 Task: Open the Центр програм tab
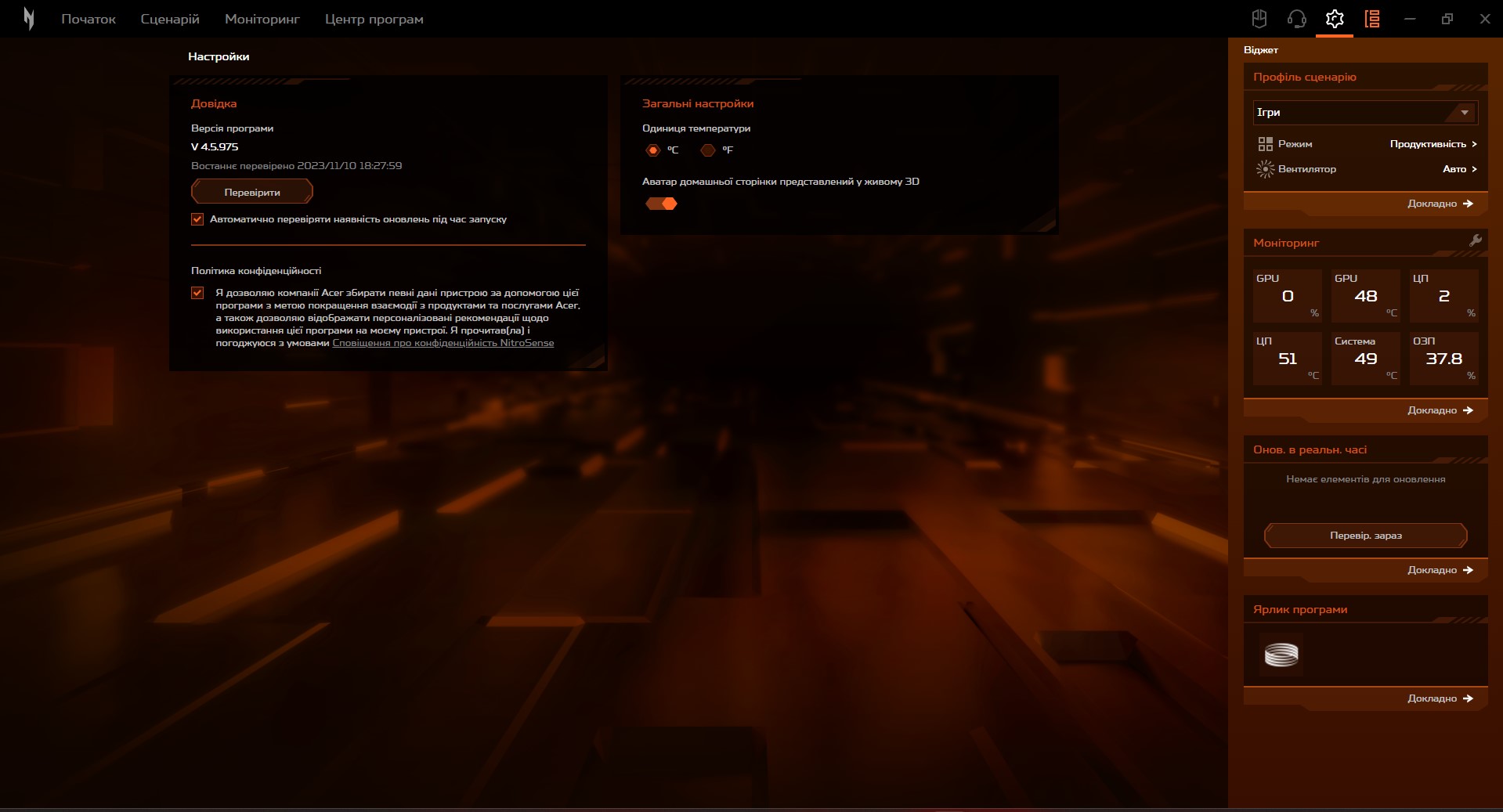tap(374, 19)
